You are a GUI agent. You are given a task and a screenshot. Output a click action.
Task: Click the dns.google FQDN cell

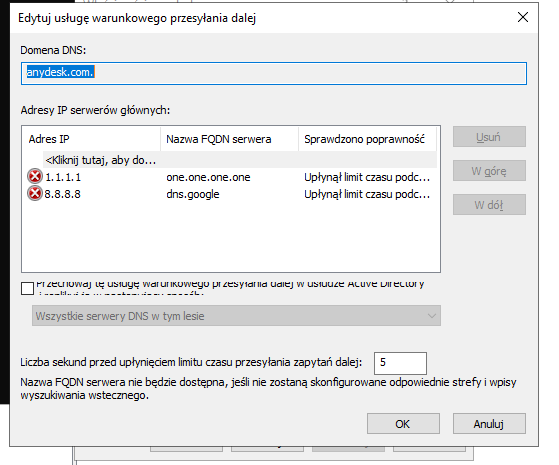coord(193,194)
